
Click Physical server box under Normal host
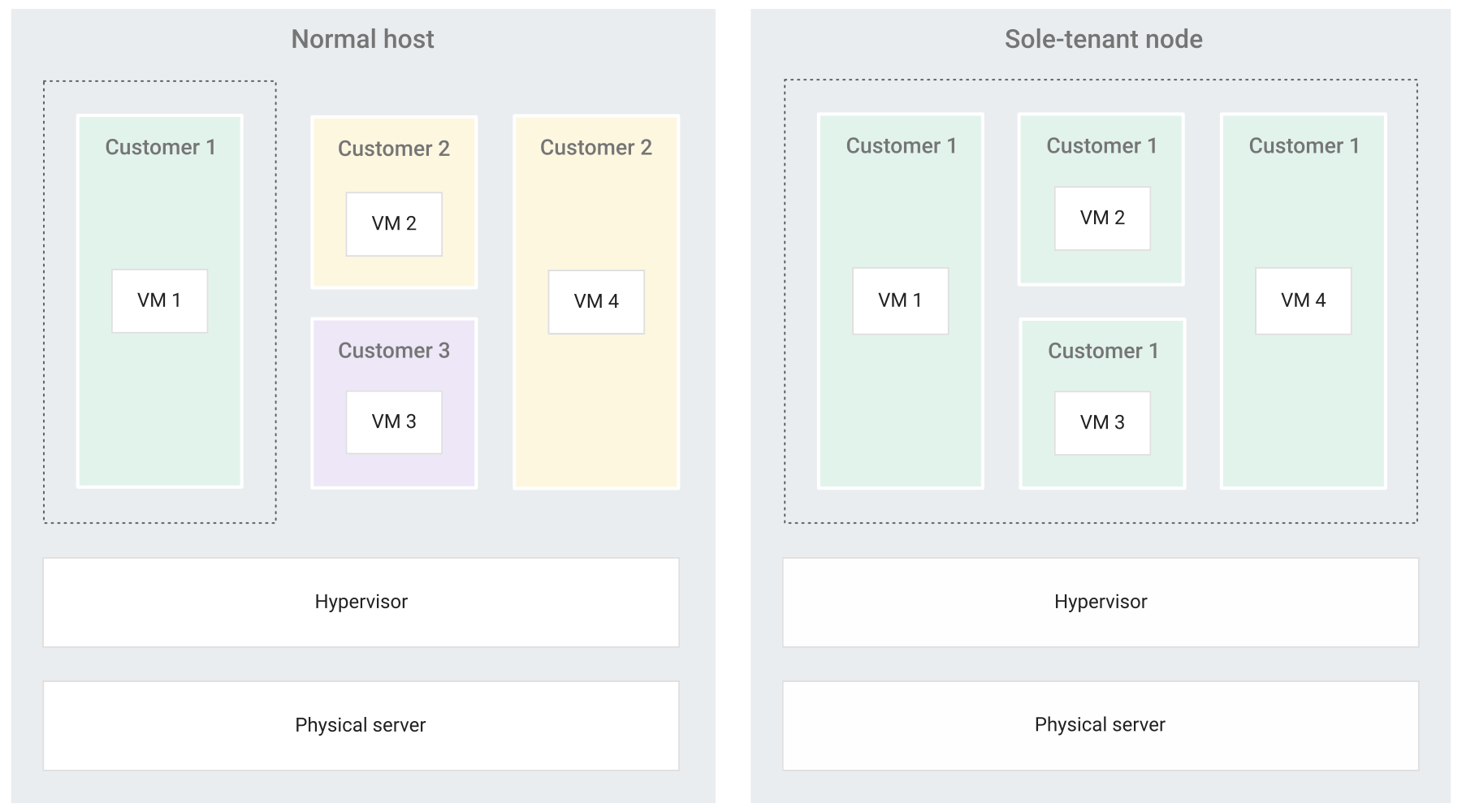pyautogui.click(x=361, y=725)
